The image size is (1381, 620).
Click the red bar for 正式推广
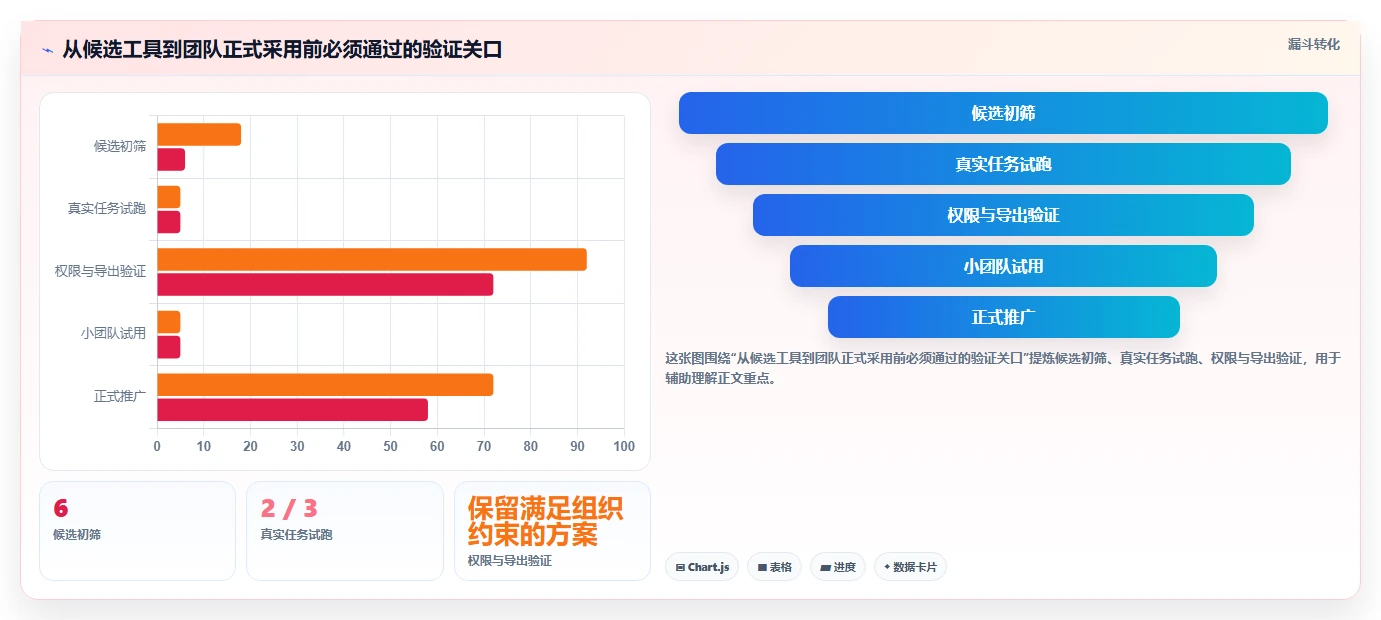coord(292,409)
